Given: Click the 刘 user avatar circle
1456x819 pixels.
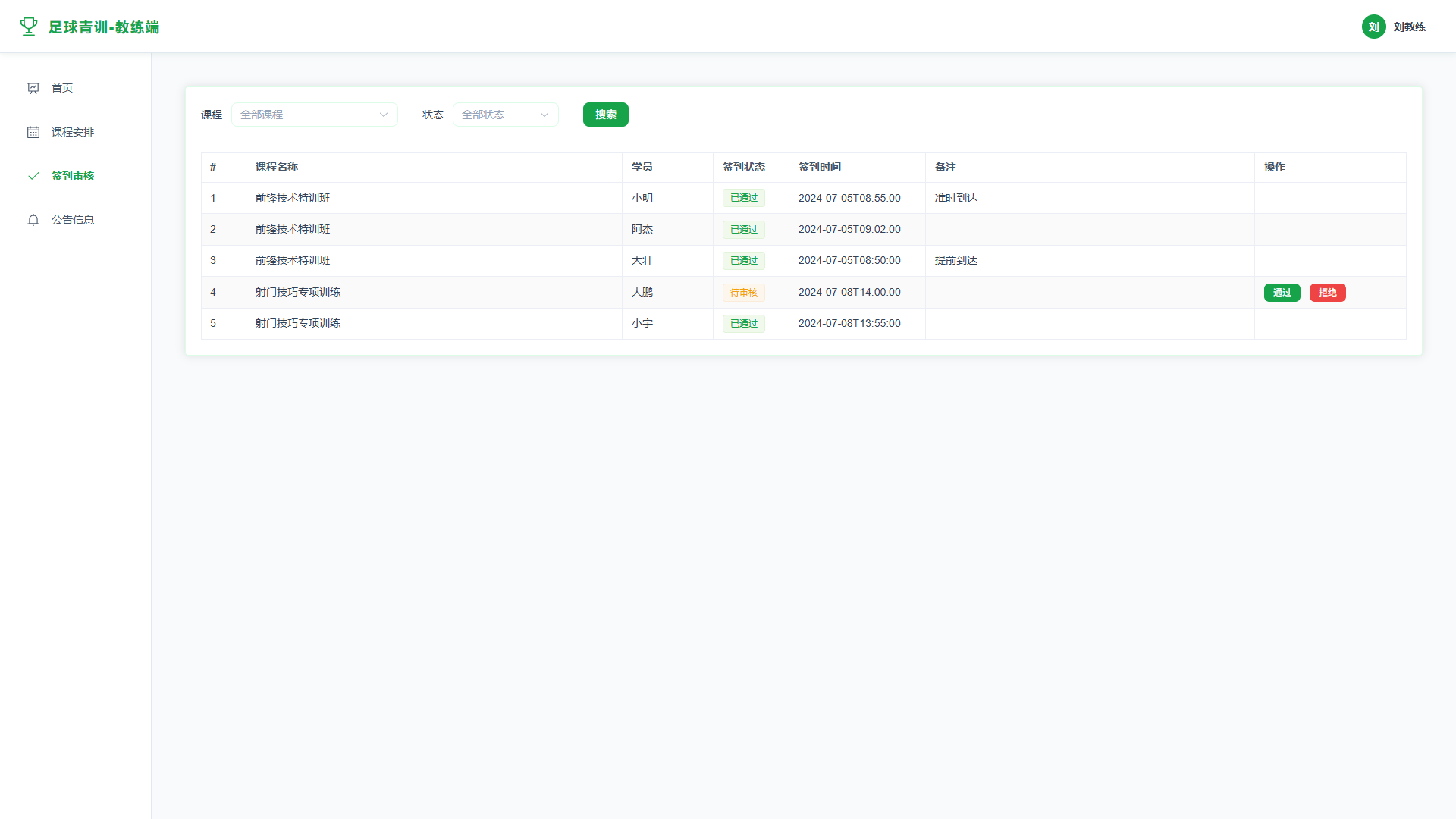Looking at the screenshot, I should pos(1373,27).
